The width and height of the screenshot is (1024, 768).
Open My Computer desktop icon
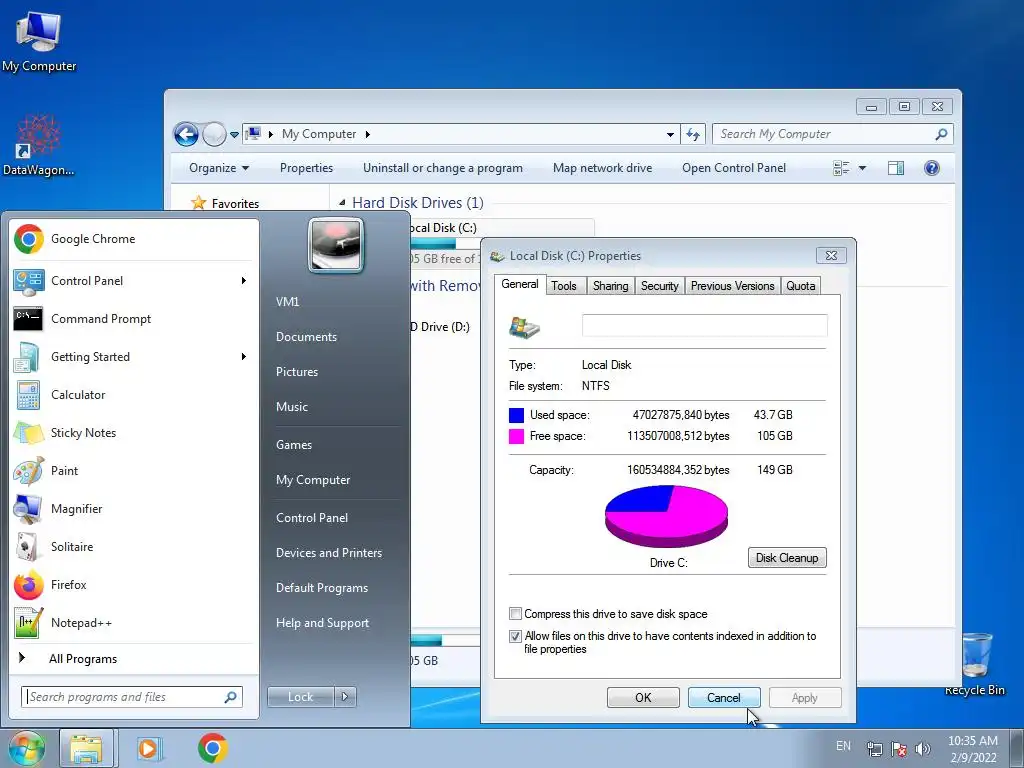click(39, 41)
